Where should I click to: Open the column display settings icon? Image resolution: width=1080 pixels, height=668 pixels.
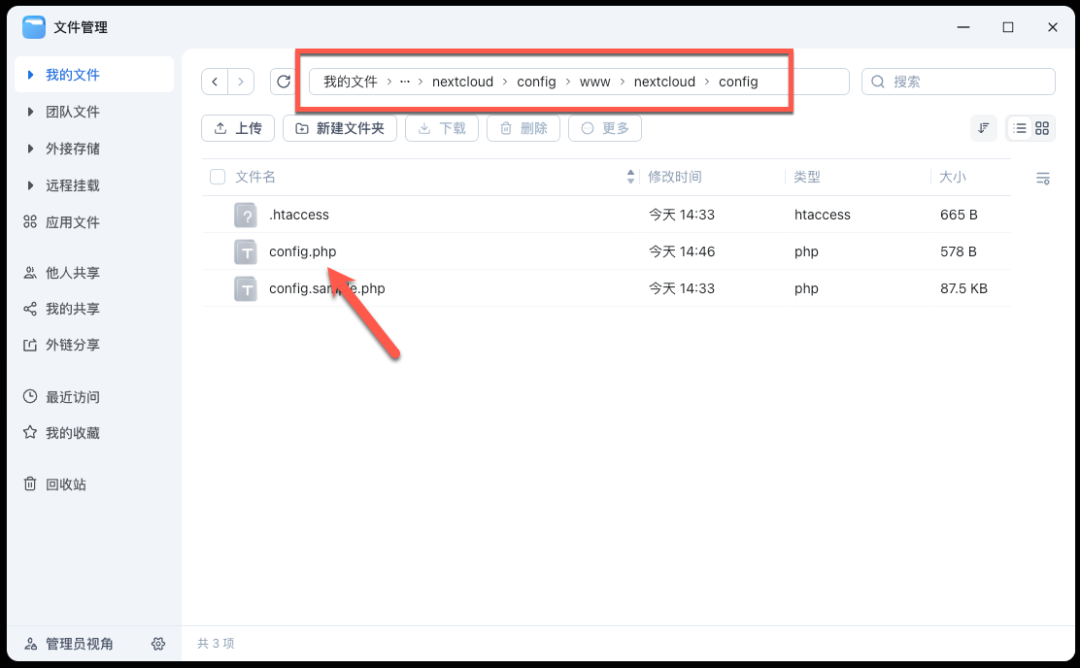(1043, 178)
